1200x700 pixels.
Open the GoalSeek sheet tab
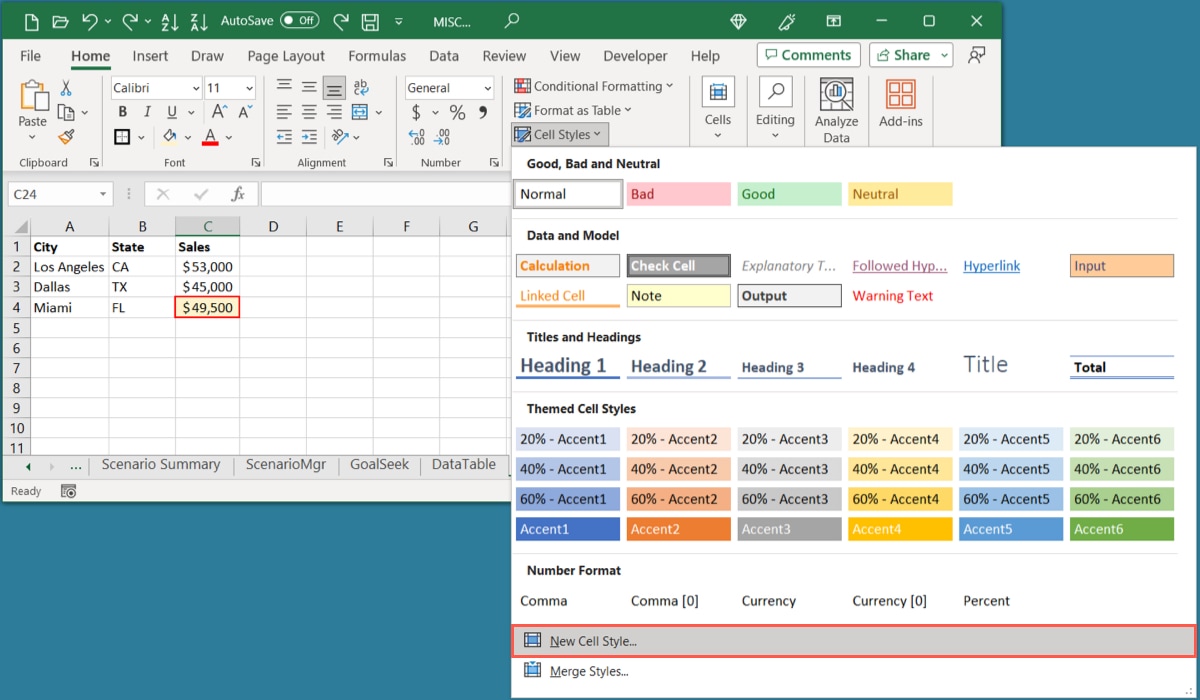(379, 464)
